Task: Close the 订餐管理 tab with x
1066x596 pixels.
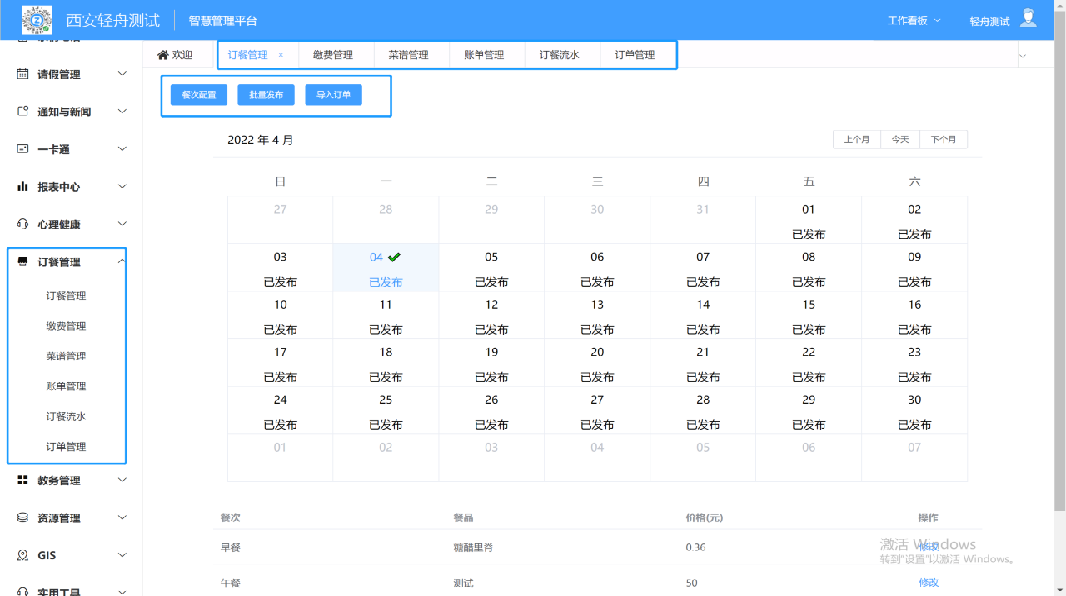Action: pyautogui.click(x=281, y=54)
